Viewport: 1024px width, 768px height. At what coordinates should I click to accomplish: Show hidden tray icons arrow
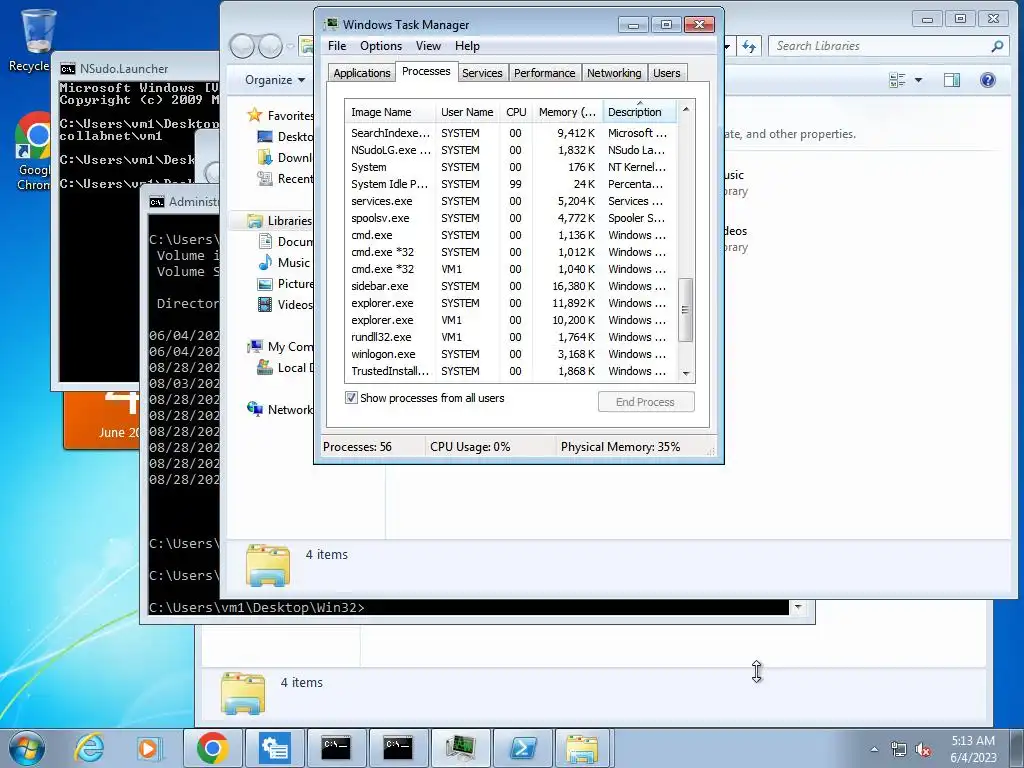pyautogui.click(x=874, y=749)
